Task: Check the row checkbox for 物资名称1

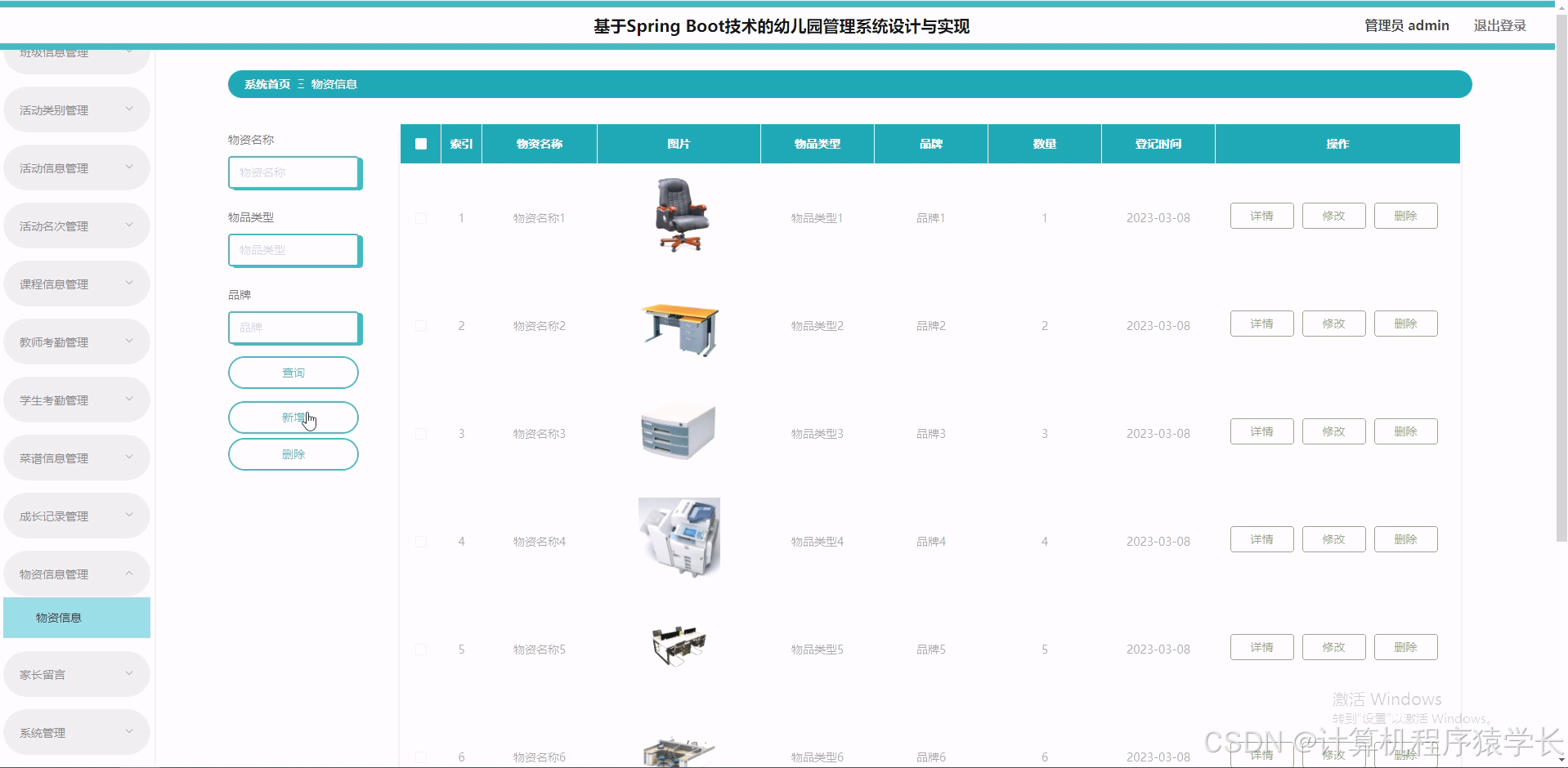Action: 420,217
